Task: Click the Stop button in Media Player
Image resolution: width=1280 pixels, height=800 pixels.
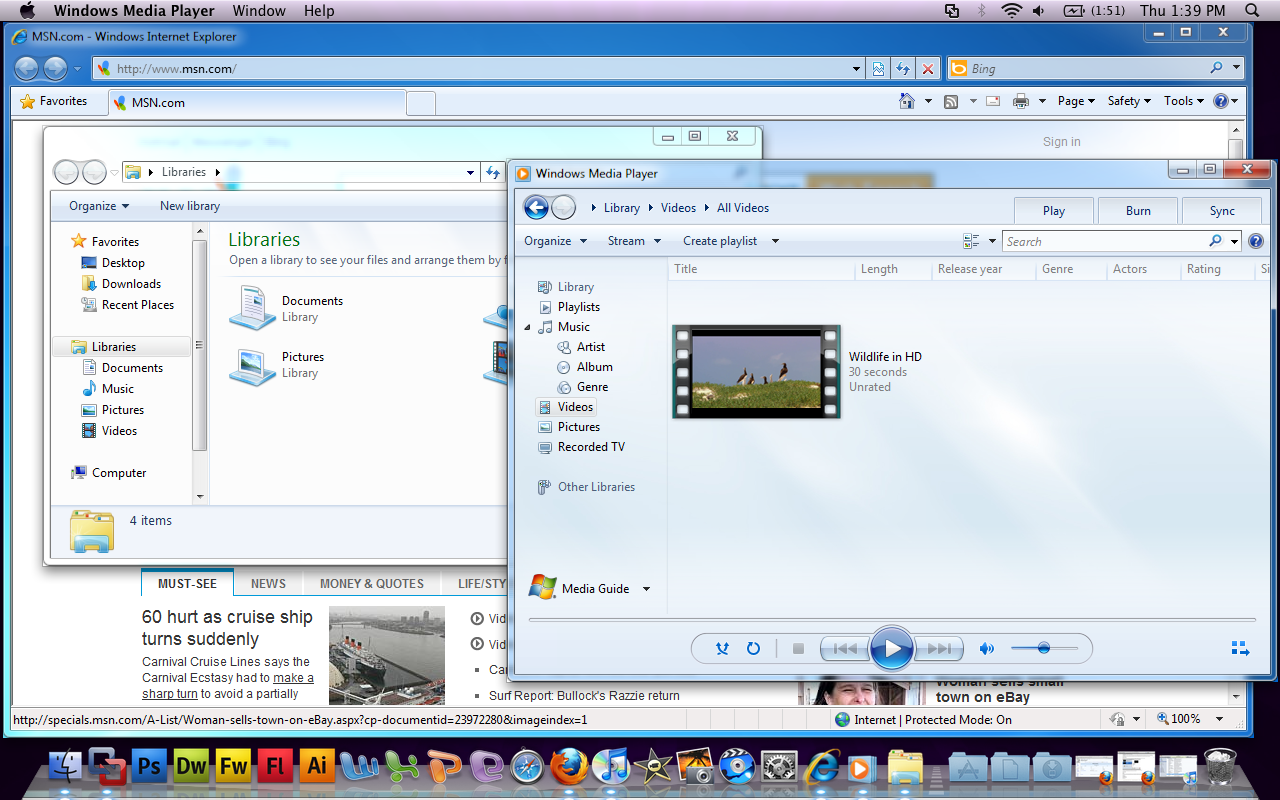Action: [x=798, y=649]
